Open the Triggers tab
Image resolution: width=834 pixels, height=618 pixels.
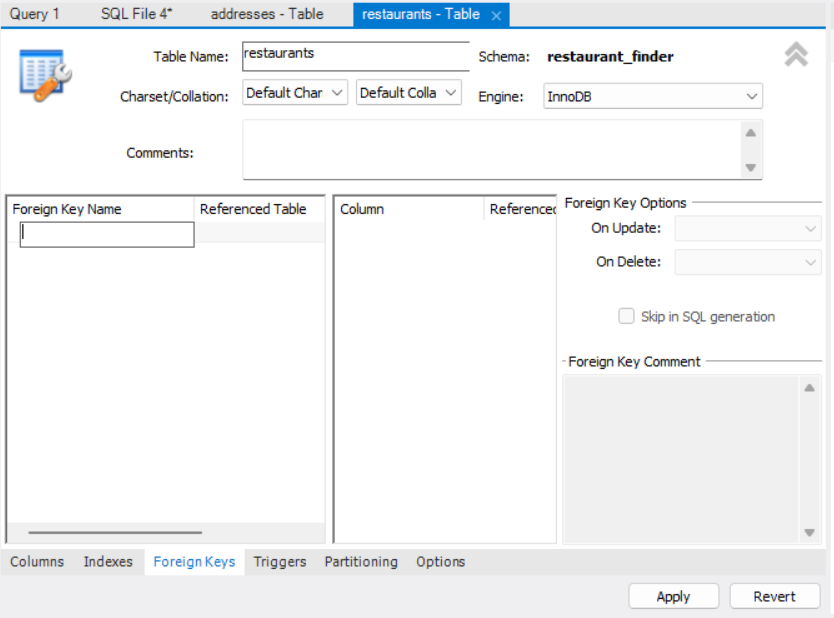(280, 562)
